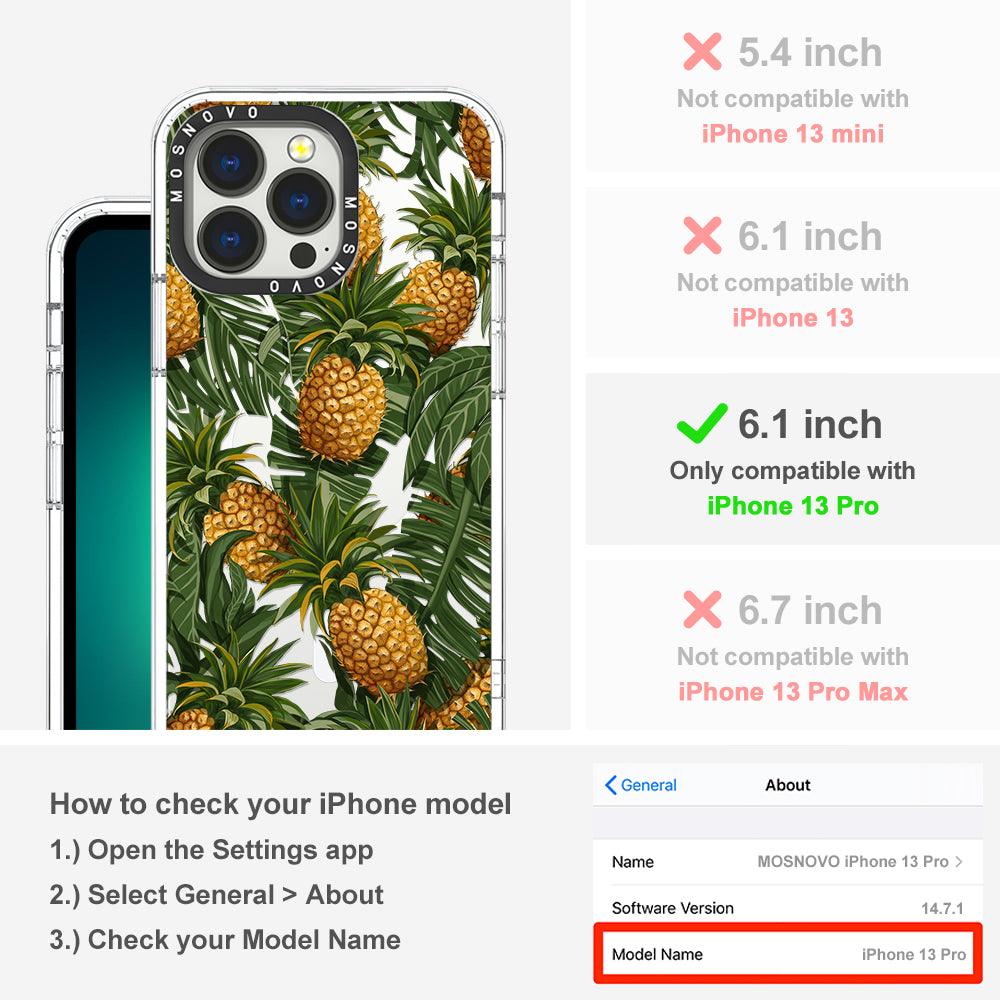Click the red iPhone 13 label
Image resolution: width=1000 pixels, height=1000 pixels.
793,318
